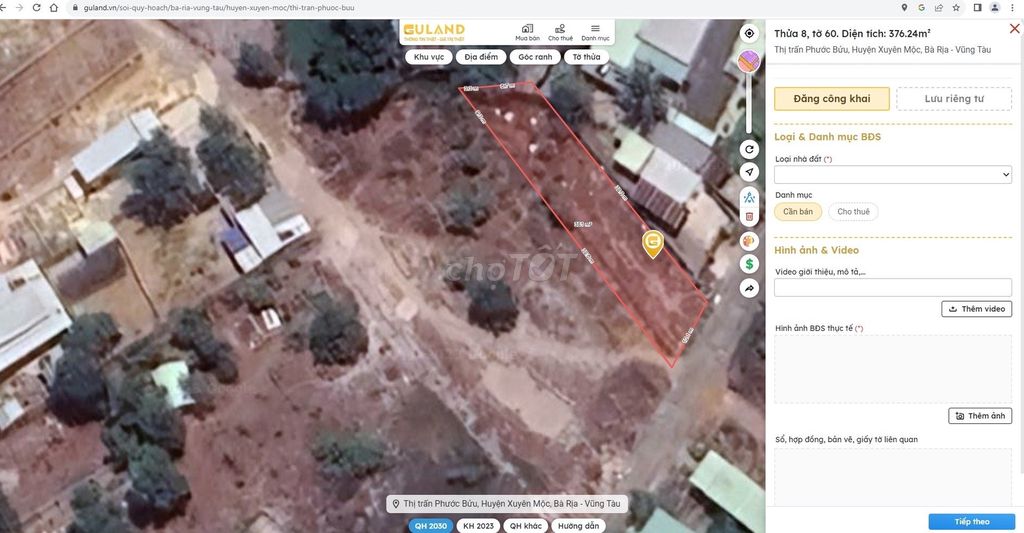Screen dimensions: 1024x533
Task: Open the Mua bán menu item
Action: pyautogui.click(x=527, y=32)
